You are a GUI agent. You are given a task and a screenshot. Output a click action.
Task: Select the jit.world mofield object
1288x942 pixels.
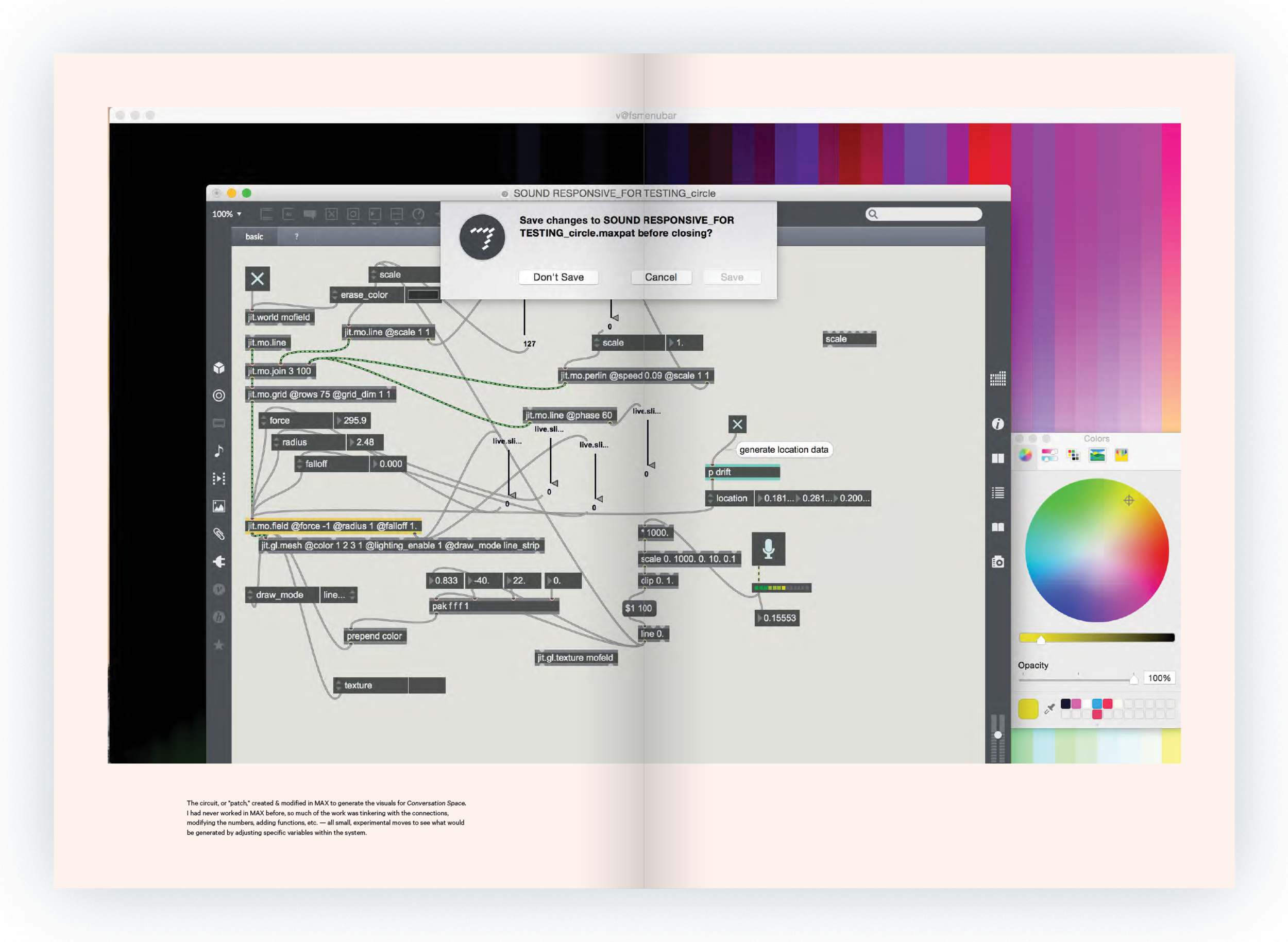click(280, 318)
